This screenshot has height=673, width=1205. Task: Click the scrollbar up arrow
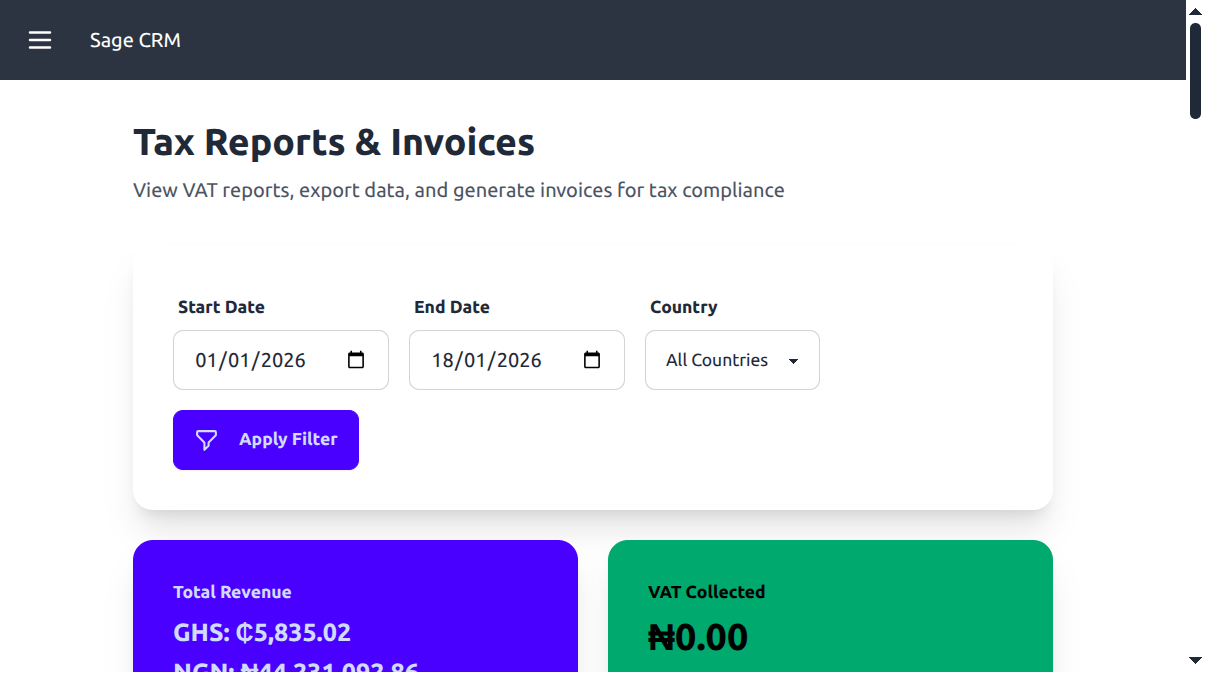point(1196,11)
